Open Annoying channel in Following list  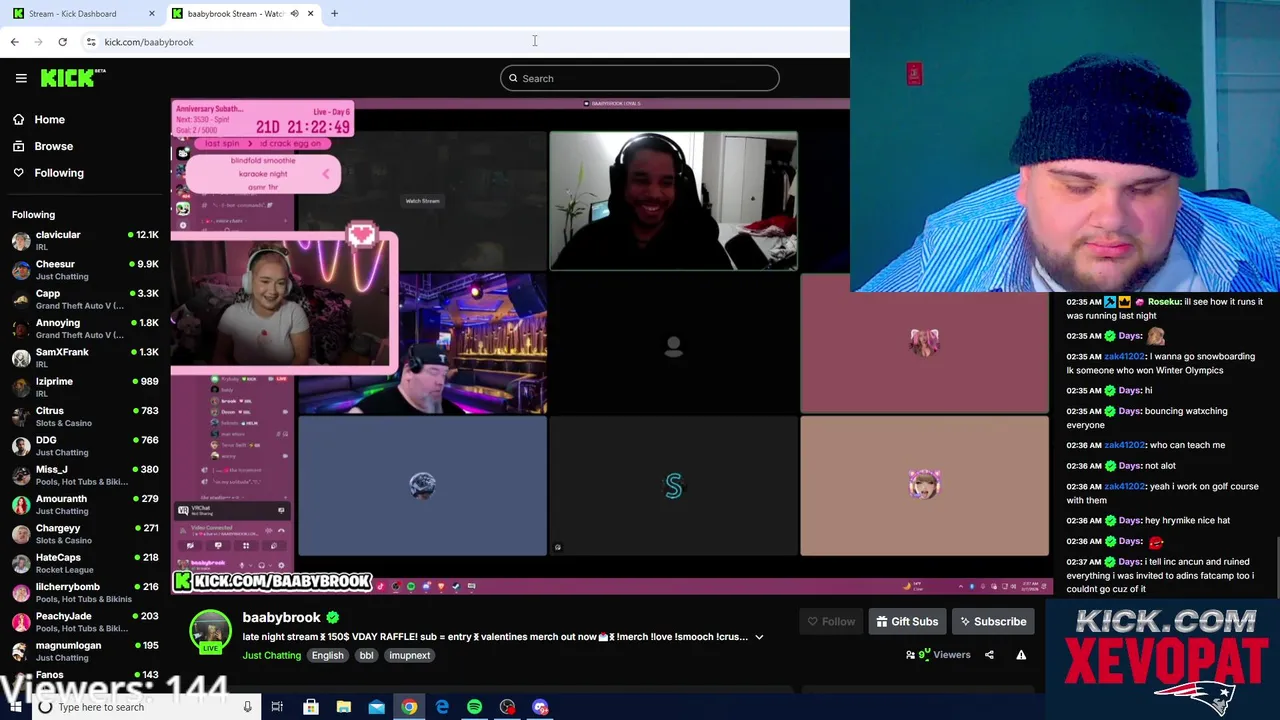[x=85, y=328]
